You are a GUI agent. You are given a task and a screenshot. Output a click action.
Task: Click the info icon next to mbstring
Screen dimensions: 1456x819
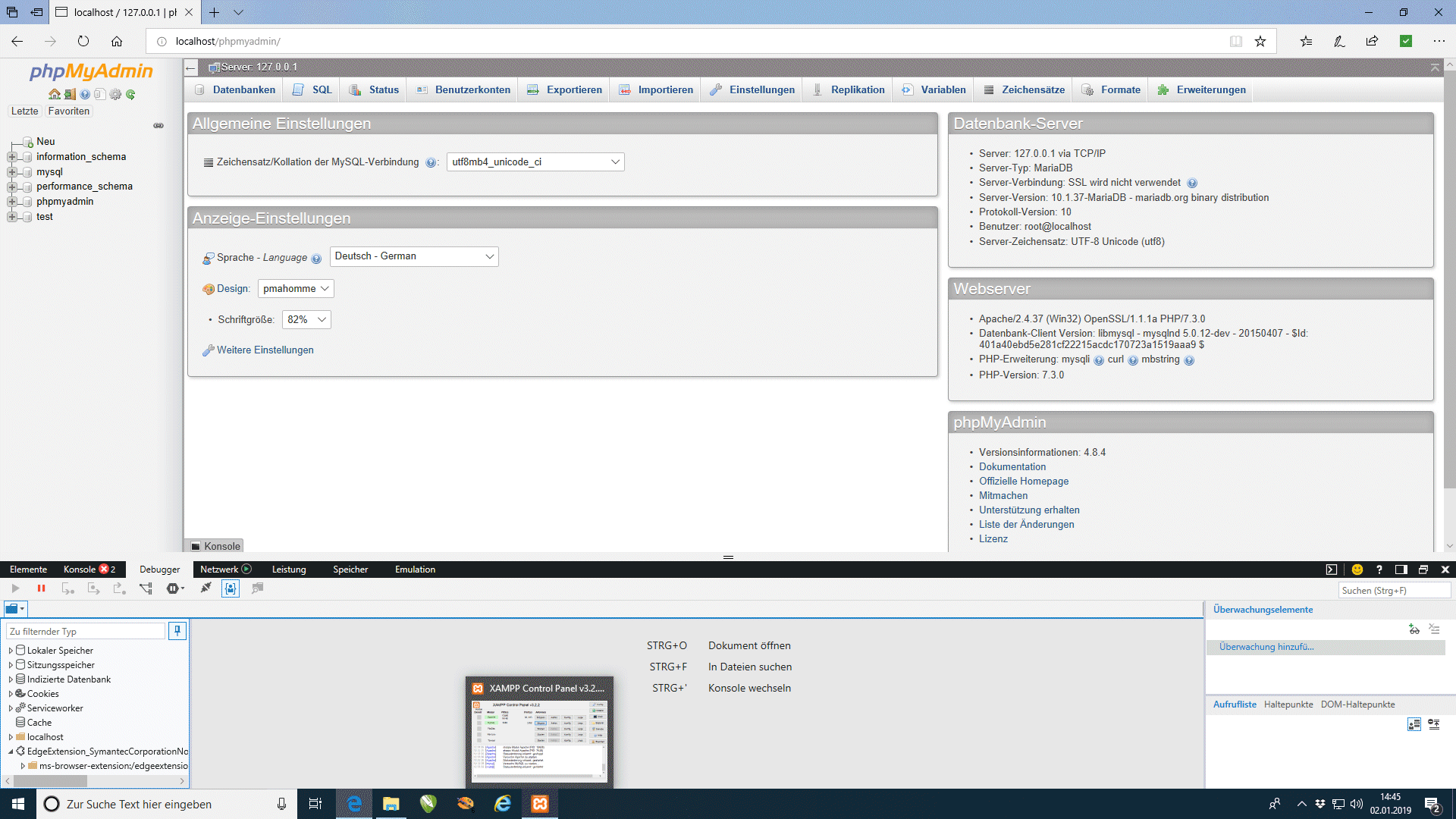pos(1189,360)
